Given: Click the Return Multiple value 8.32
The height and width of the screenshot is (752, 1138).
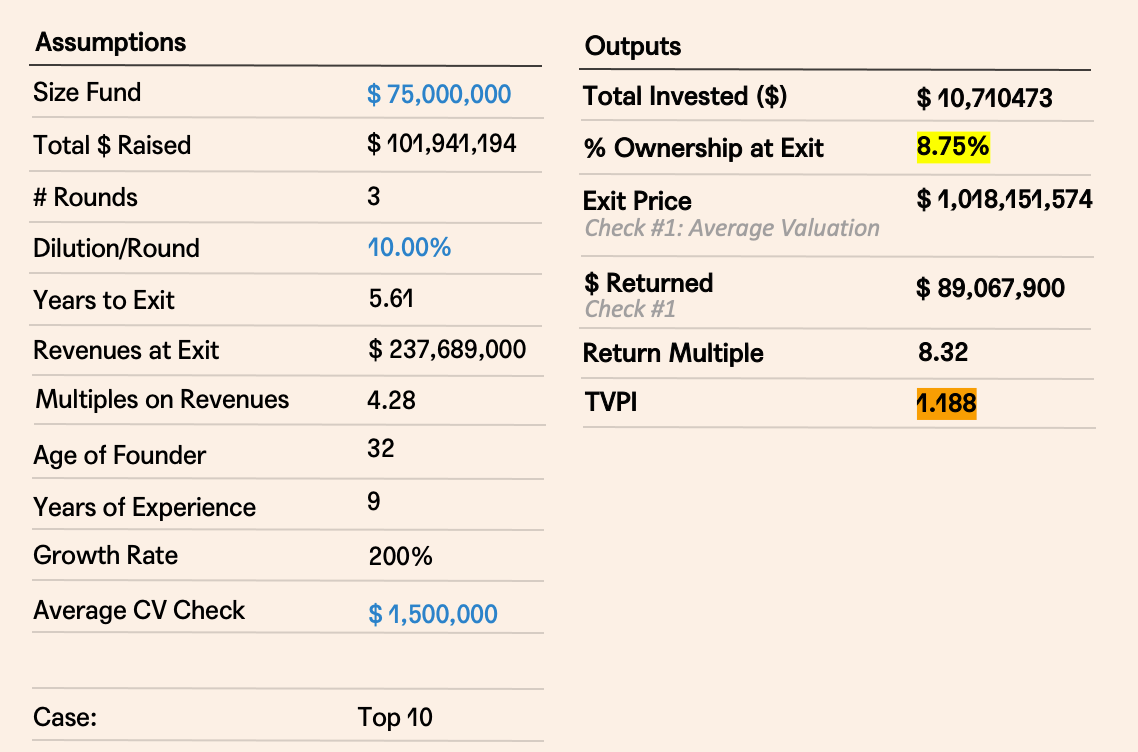Looking at the screenshot, I should [x=943, y=352].
